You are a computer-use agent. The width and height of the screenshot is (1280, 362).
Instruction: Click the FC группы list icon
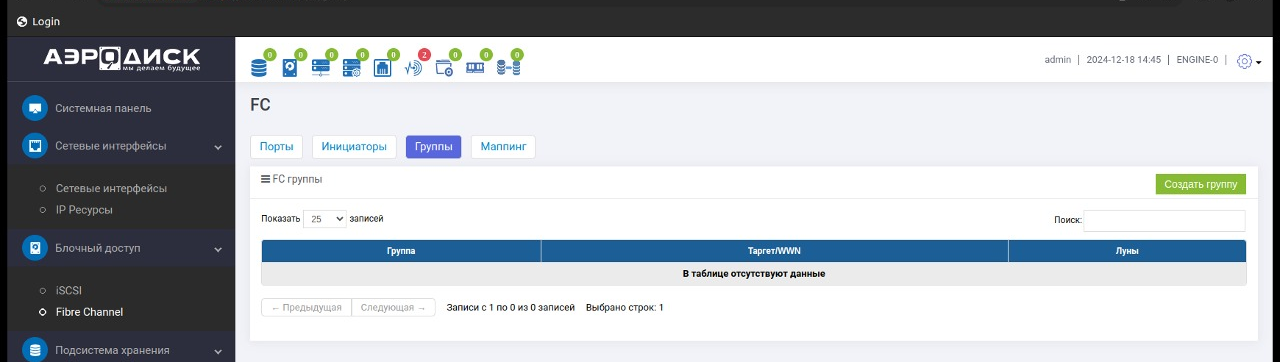265,179
